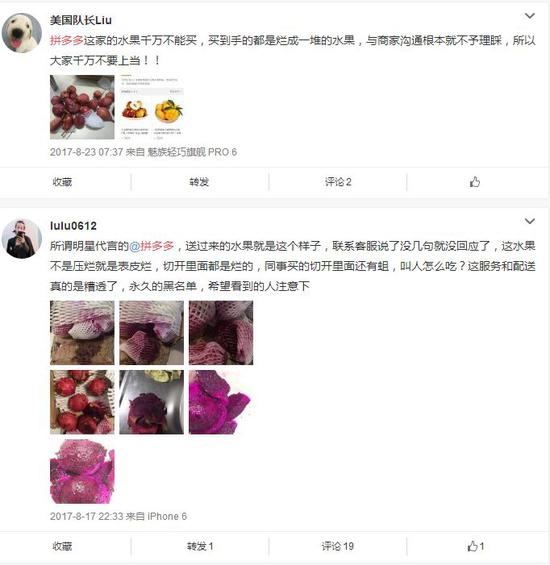
Task: Click the red 拼多多 tag in first post
Action: point(67,40)
